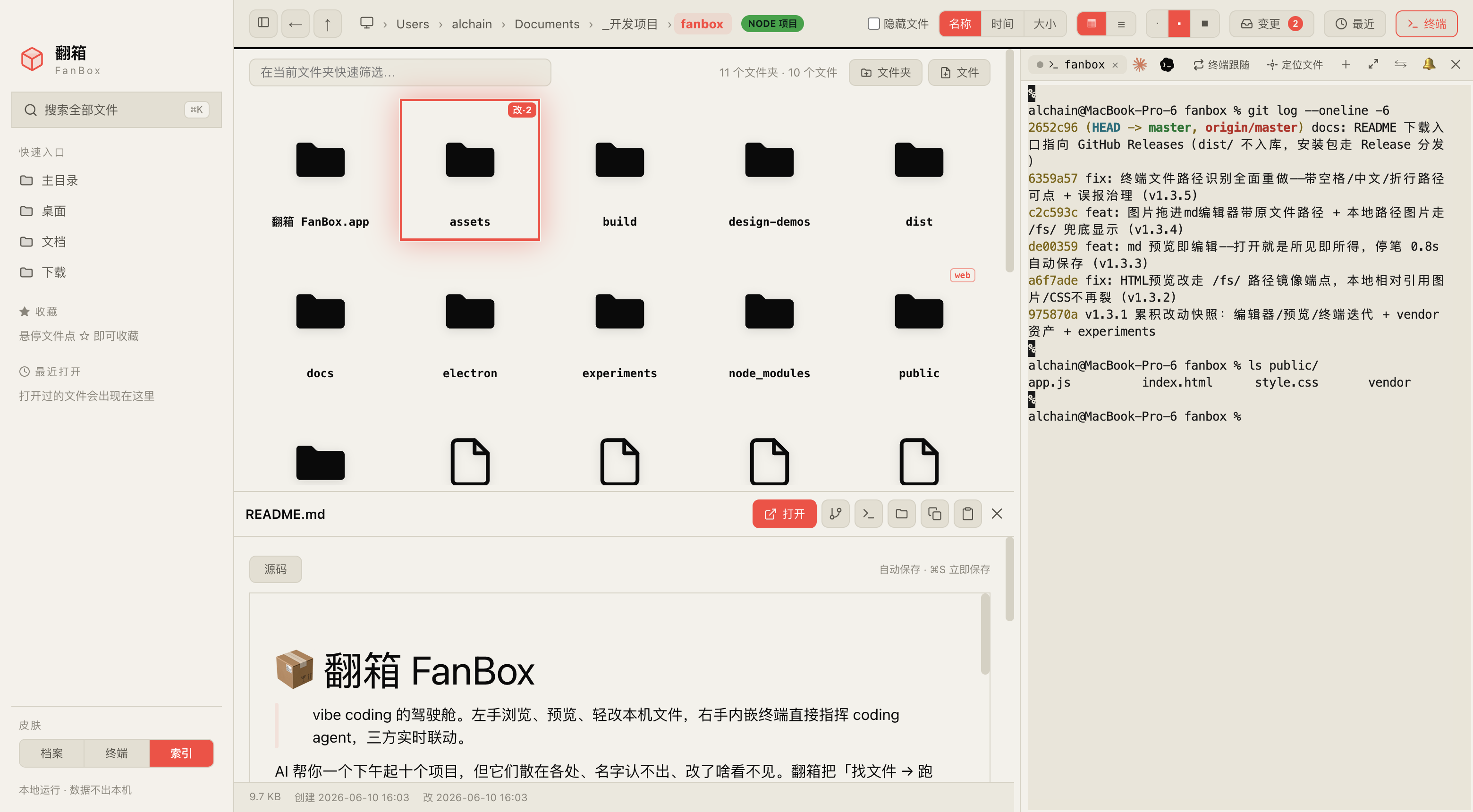Go back with the left arrow

(x=295, y=24)
